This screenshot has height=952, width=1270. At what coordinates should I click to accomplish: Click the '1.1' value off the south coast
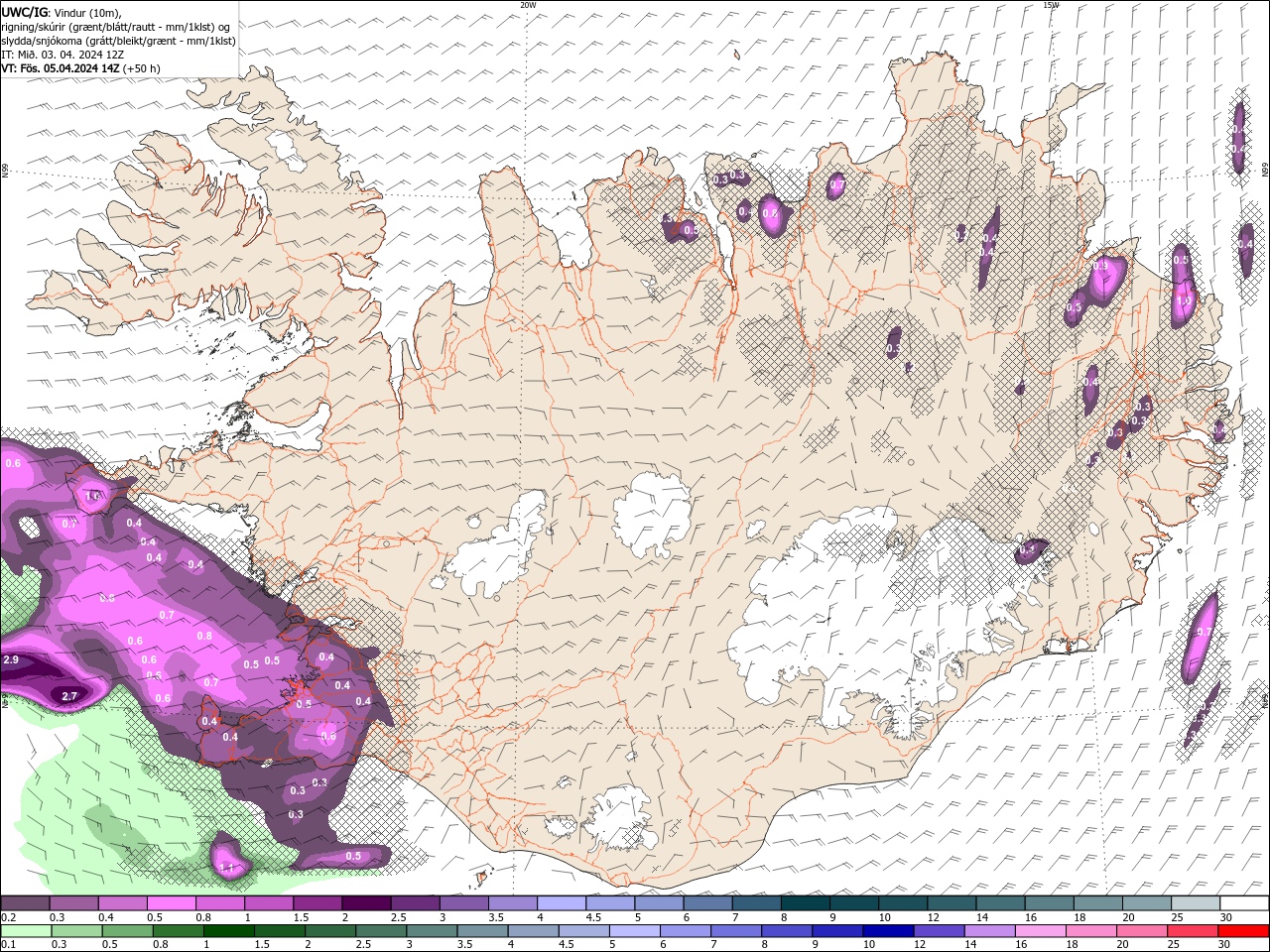click(x=227, y=868)
